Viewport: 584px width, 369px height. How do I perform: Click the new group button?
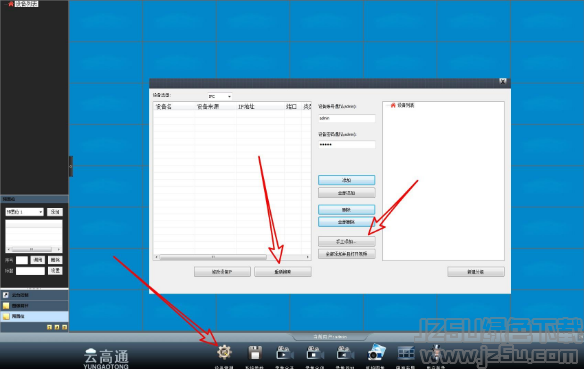tap(476, 272)
